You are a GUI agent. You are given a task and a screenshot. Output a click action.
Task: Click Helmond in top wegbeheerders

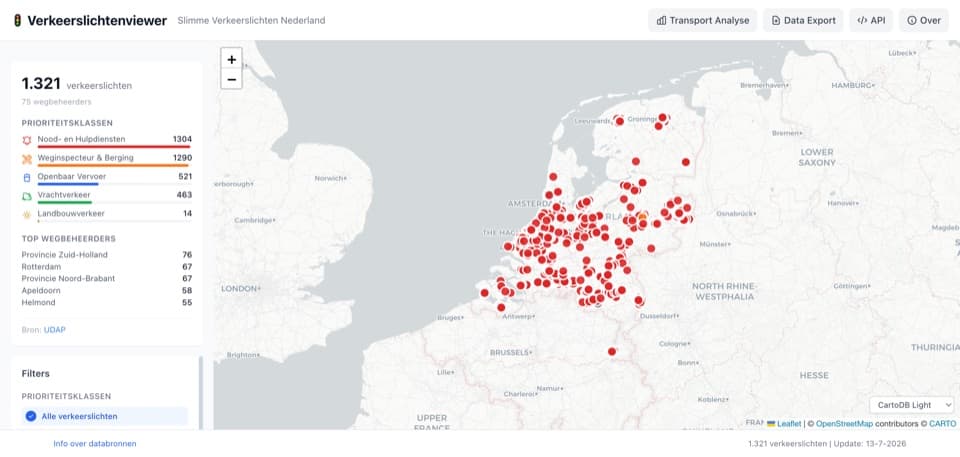38,302
